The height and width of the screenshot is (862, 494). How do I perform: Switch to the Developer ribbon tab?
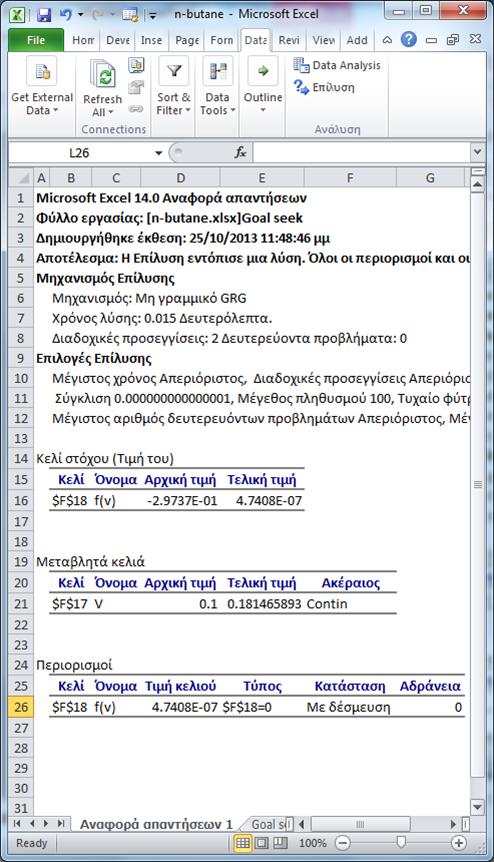118,40
